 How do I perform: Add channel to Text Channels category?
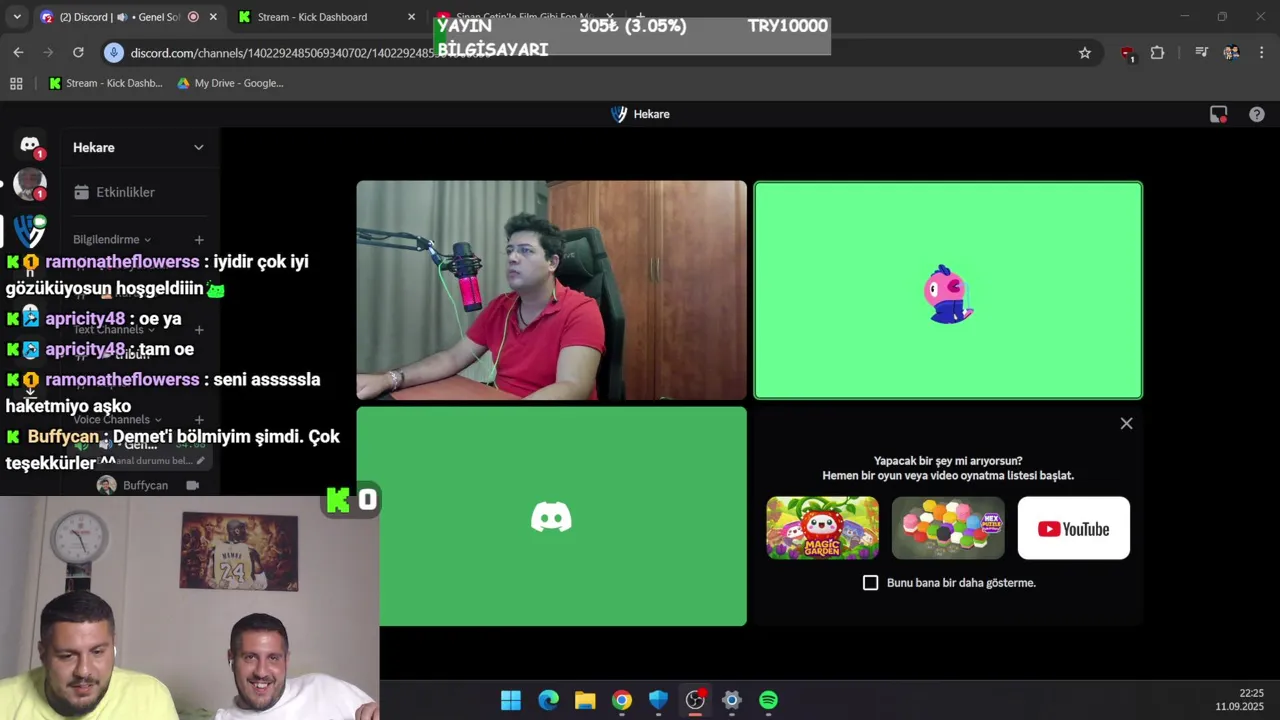(199, 330)
